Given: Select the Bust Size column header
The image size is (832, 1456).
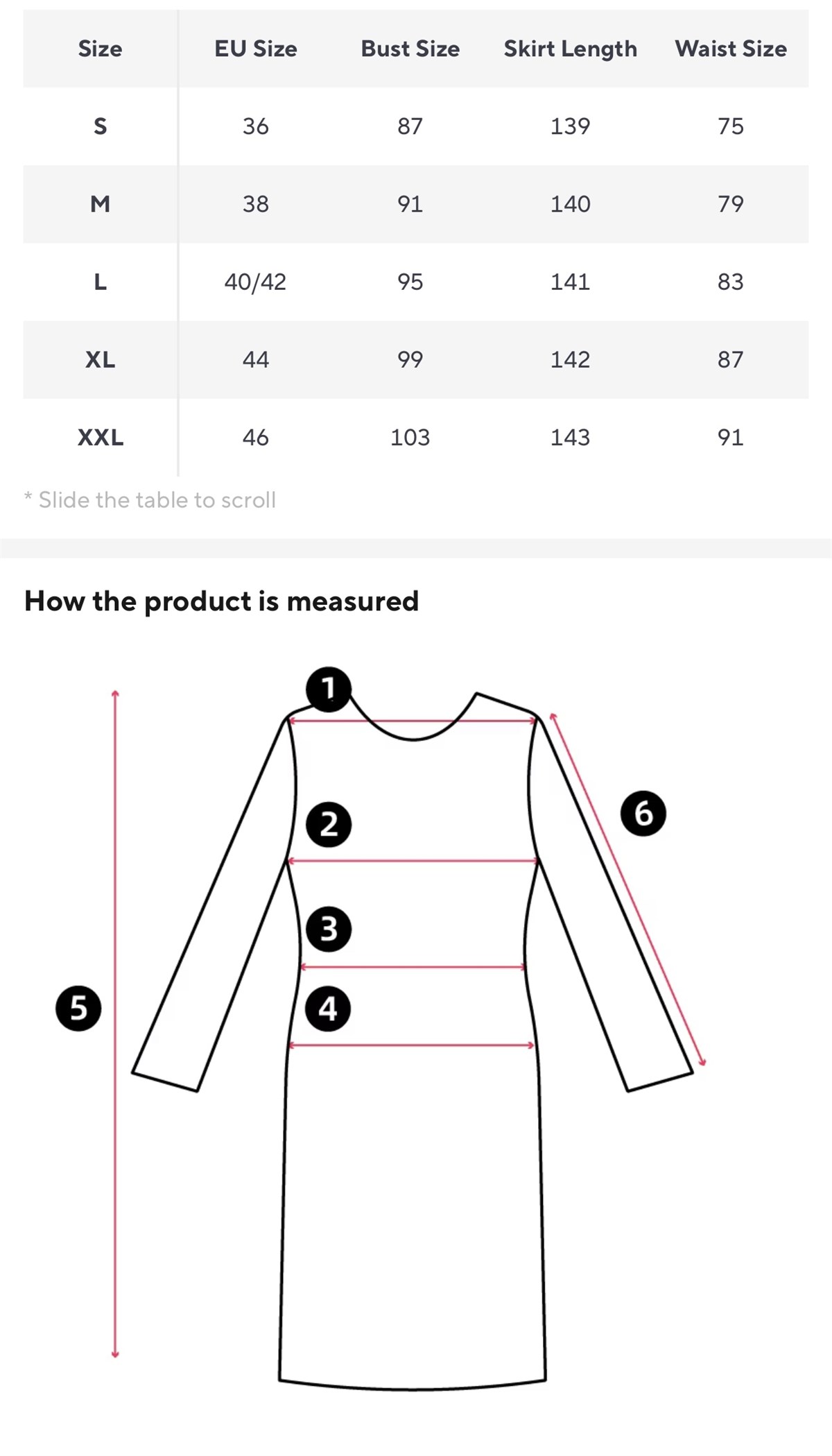Looking at the screenshot, I should [410, 49].
